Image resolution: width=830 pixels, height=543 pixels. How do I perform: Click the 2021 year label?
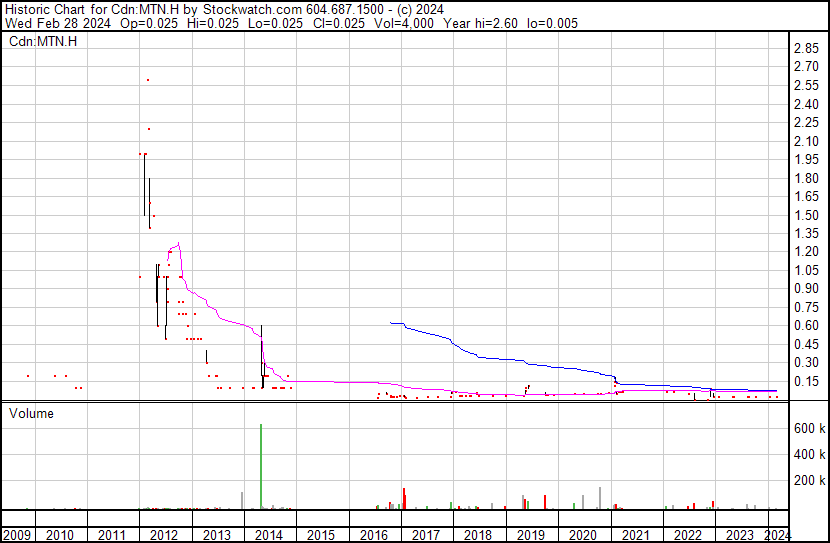point(635,535)
